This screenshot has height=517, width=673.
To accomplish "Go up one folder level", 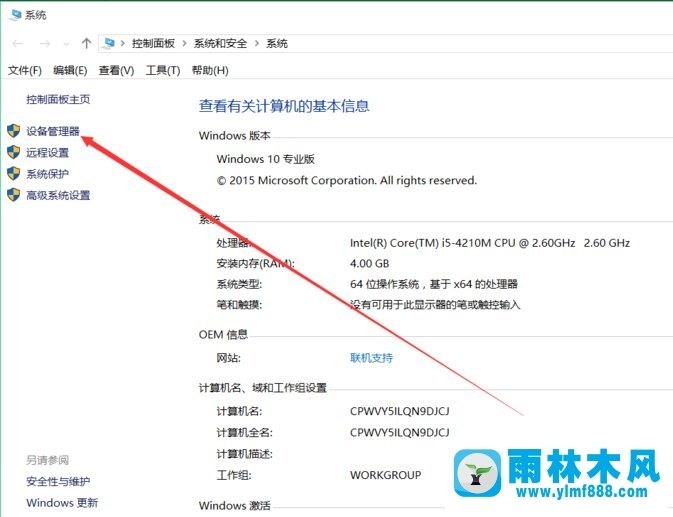I will 86,43.
